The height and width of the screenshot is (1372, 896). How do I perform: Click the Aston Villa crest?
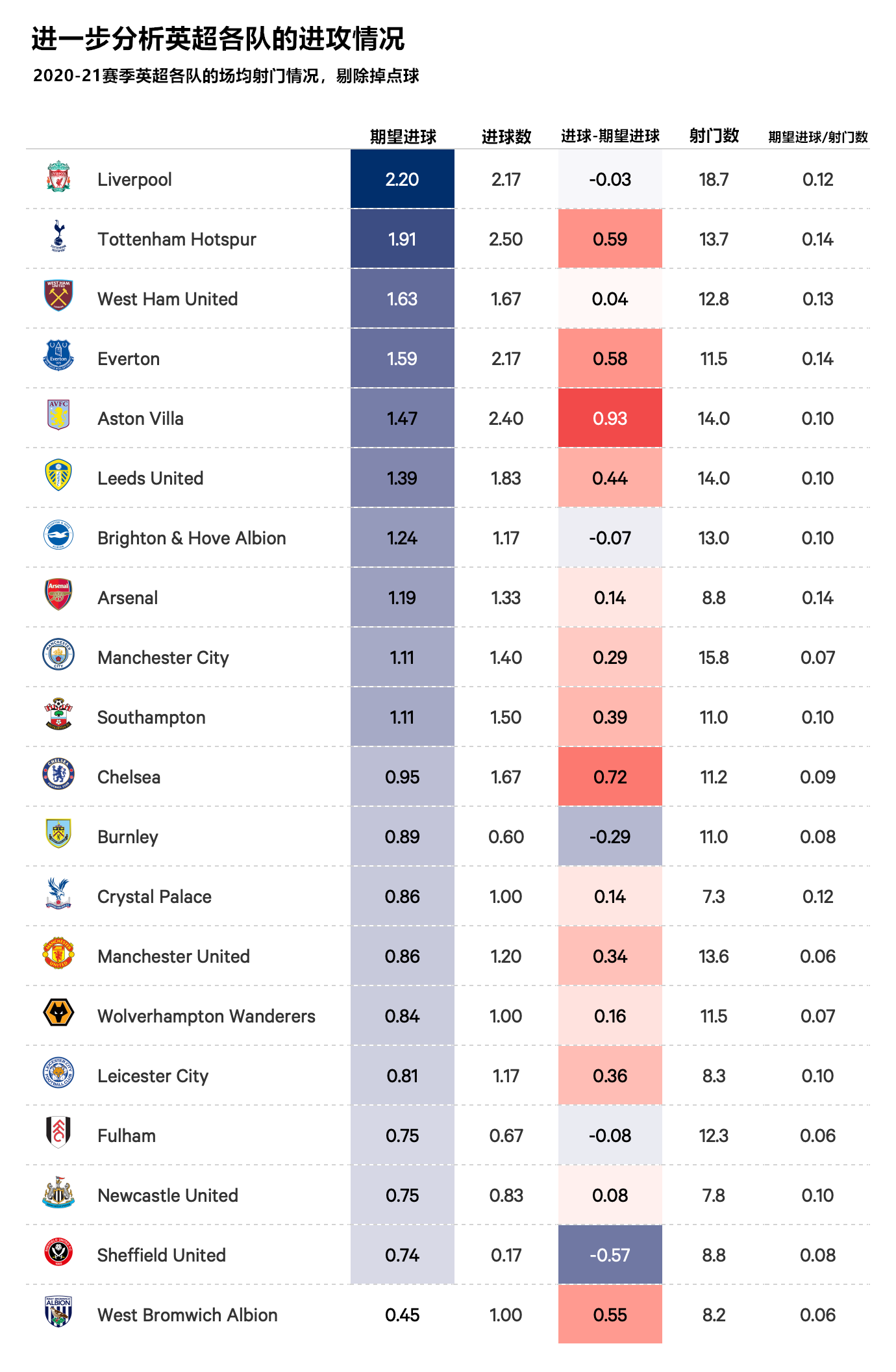point(58,415)
